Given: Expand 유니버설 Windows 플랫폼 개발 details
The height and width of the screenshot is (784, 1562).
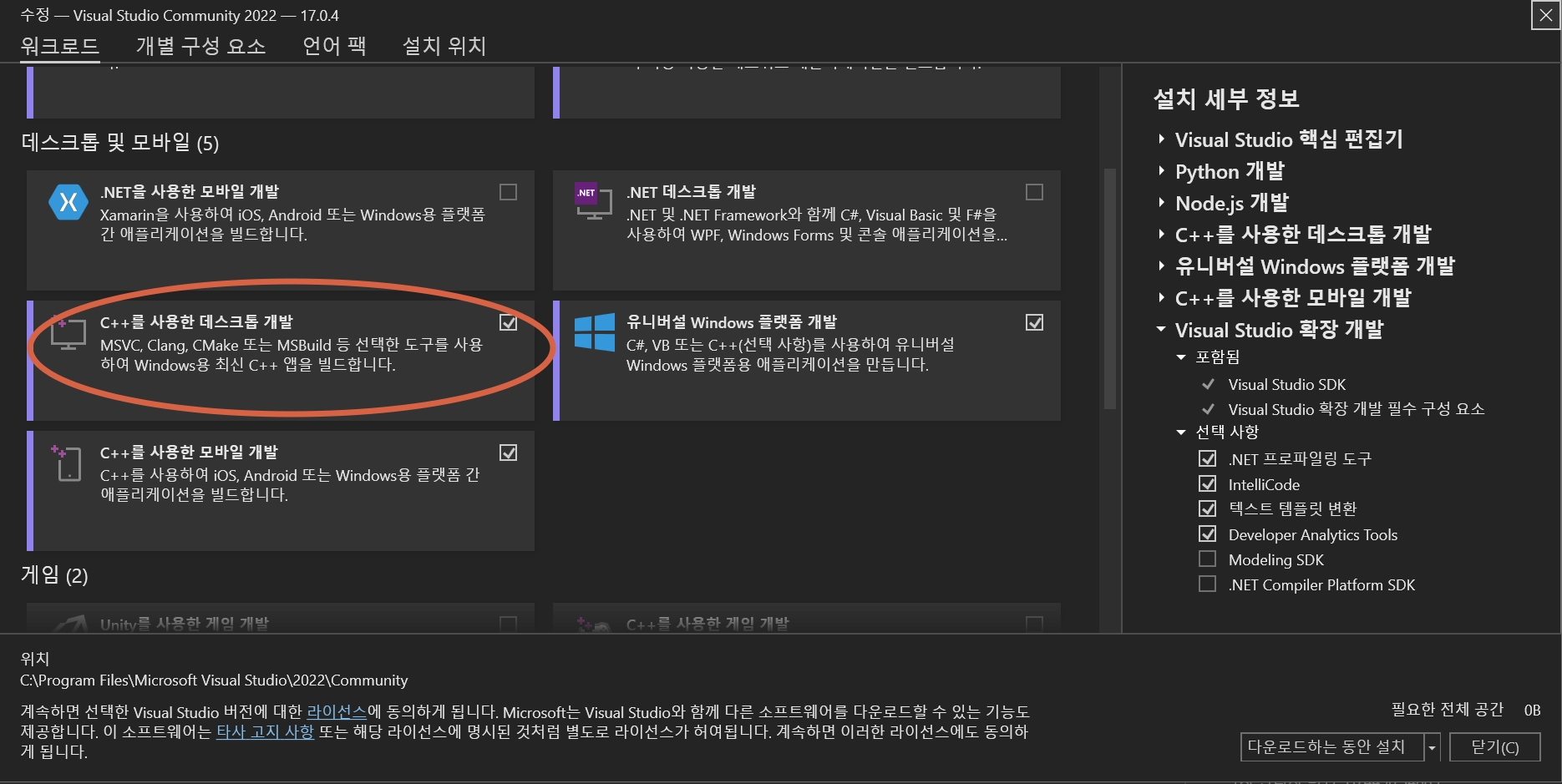Looking at the screenshot, I should [x=1161, y=266].
